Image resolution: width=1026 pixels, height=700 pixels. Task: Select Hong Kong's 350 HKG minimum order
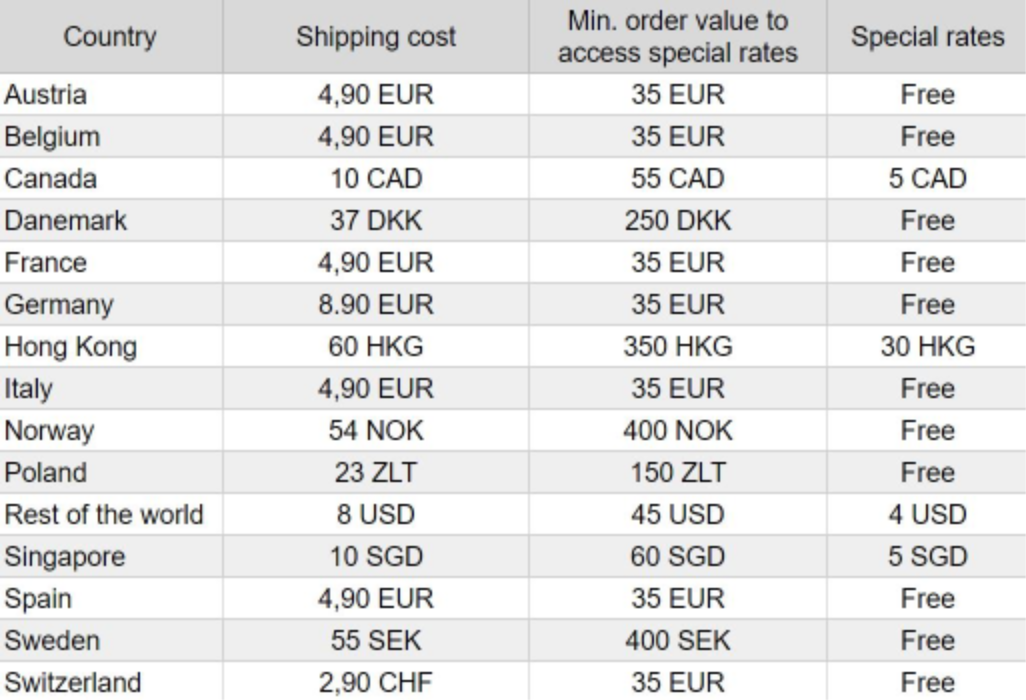click(x=677, y=347)
